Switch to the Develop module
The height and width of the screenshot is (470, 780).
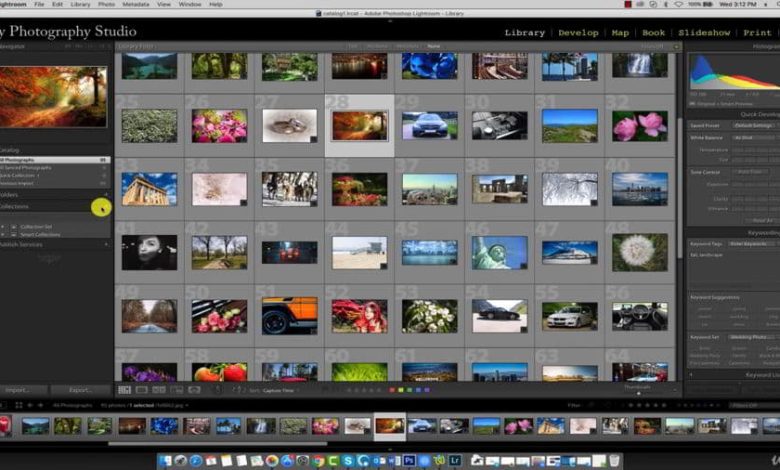(578, 33)
